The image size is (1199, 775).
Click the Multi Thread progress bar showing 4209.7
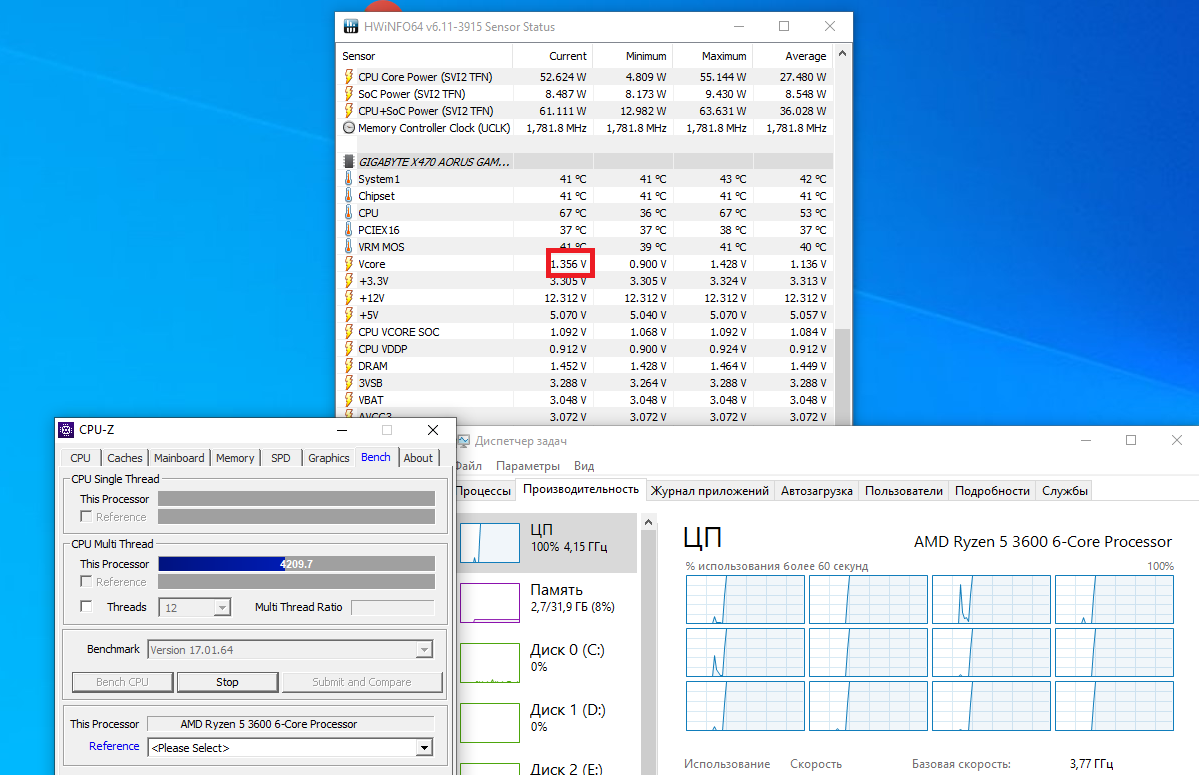click(297, 564)
